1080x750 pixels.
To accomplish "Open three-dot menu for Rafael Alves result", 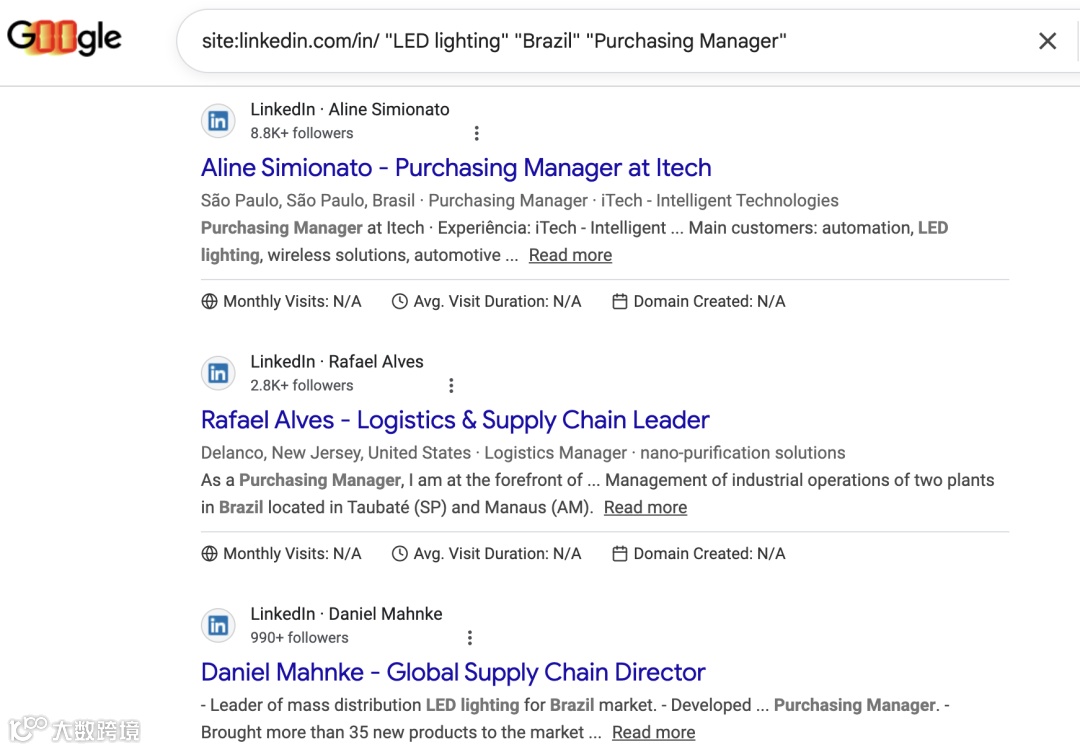I will point(451,385).
